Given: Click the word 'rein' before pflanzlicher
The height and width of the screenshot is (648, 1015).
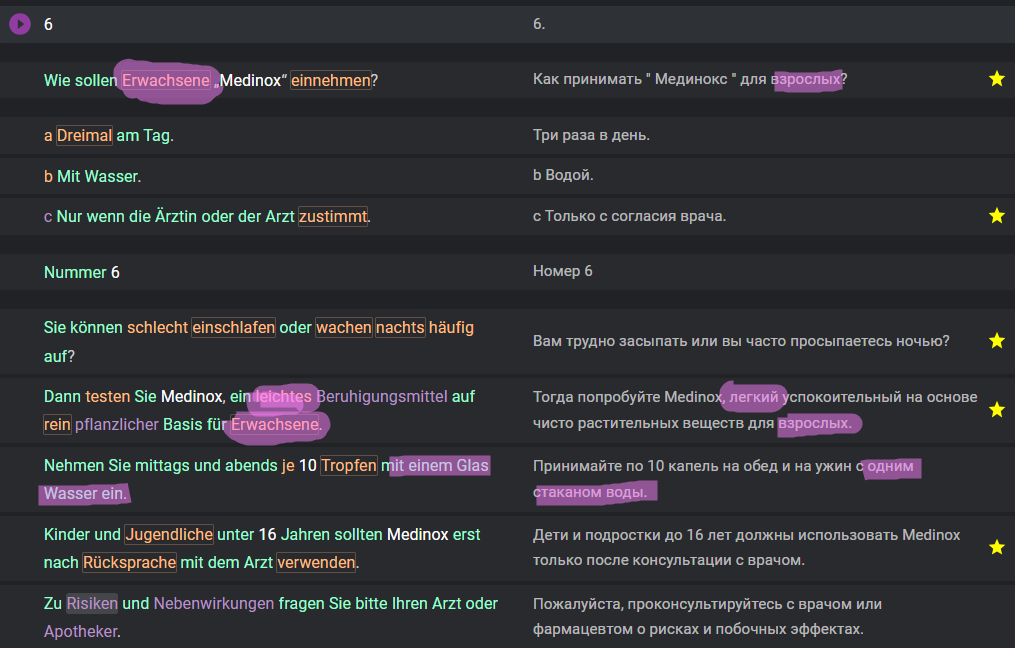Looking at the screenshot, I should point(57,425).
